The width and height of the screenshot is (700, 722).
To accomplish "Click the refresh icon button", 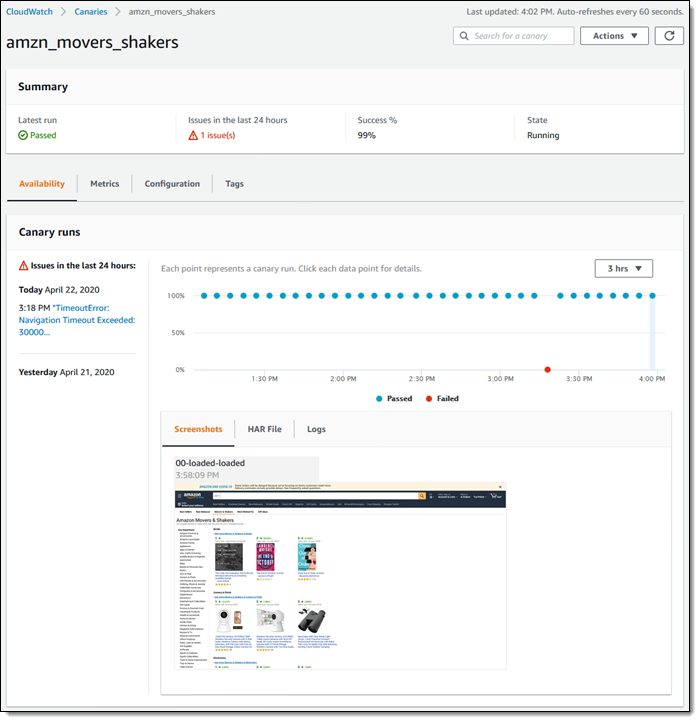I will [669, 36].
